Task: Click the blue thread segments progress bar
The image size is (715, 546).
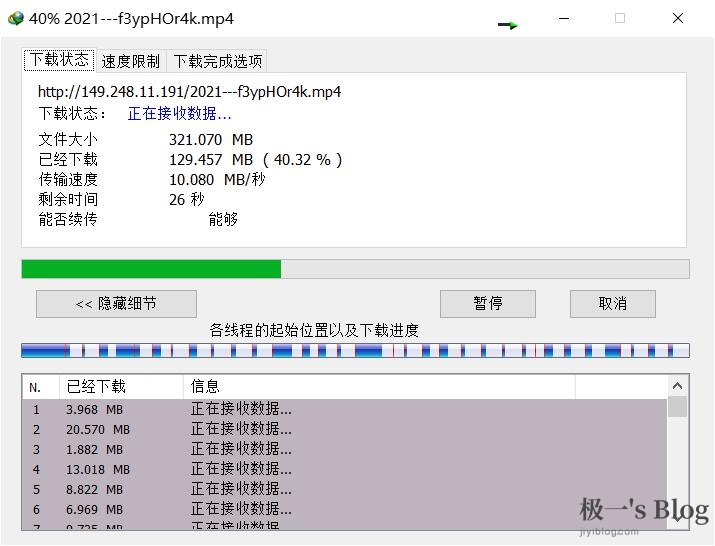Action: pyautogui.click(x=355, y=351)
